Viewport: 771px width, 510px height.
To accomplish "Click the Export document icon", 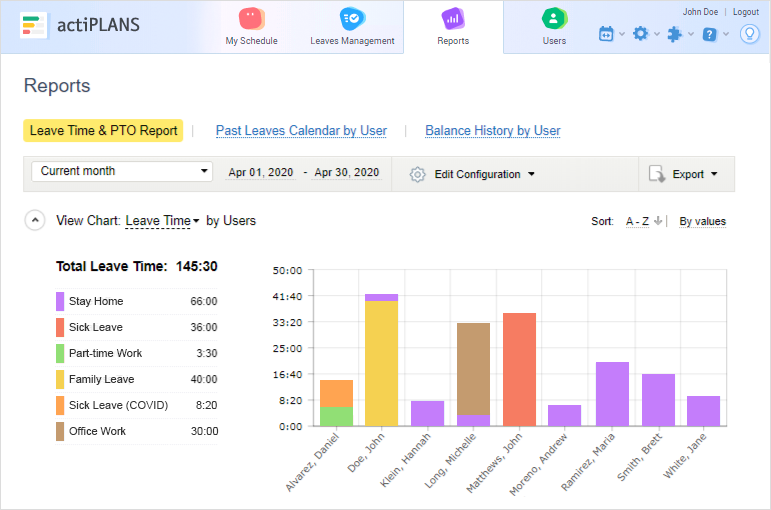I will tap(657, 174).
